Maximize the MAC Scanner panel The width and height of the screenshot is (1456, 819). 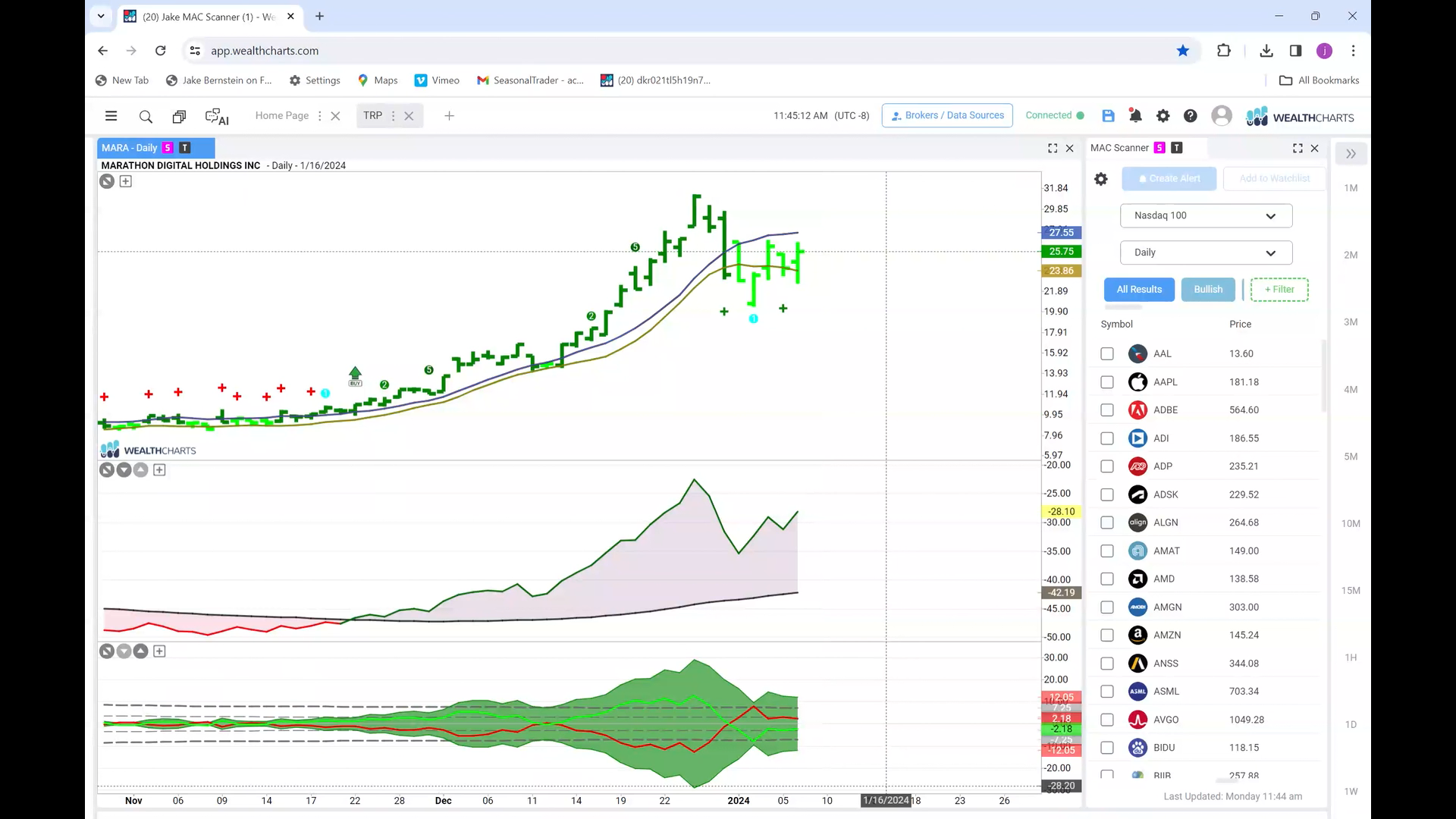[1298, 148]
